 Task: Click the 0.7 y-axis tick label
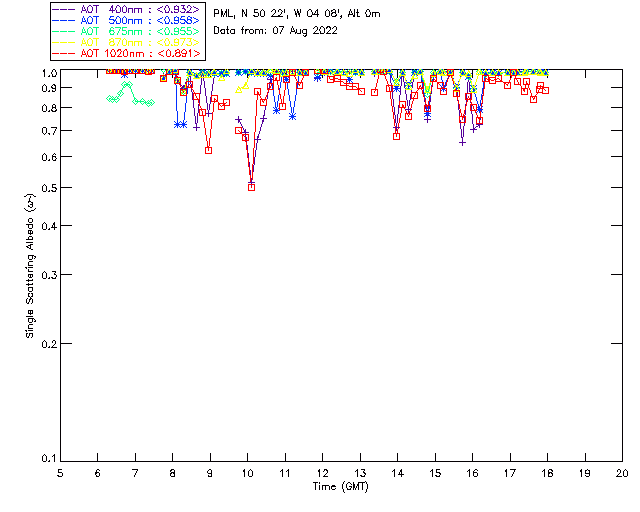(x=49, y=131)
